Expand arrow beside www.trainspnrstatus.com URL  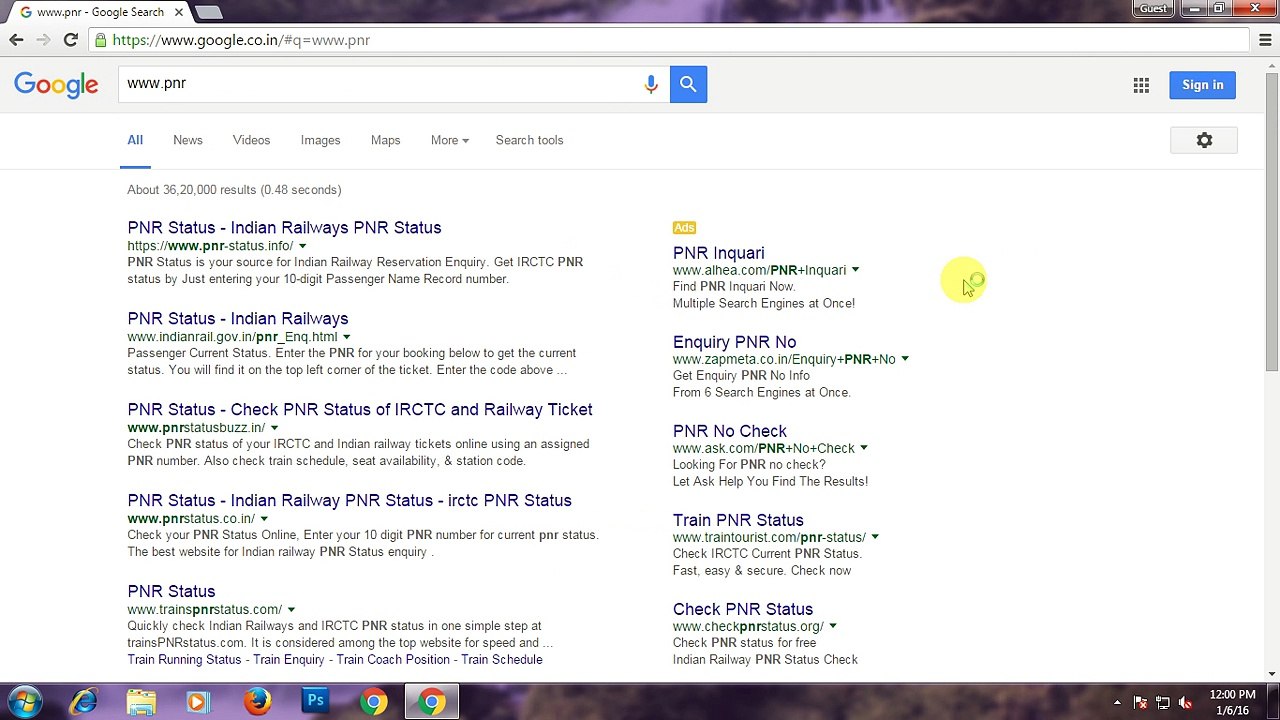[x=291, y=610]
